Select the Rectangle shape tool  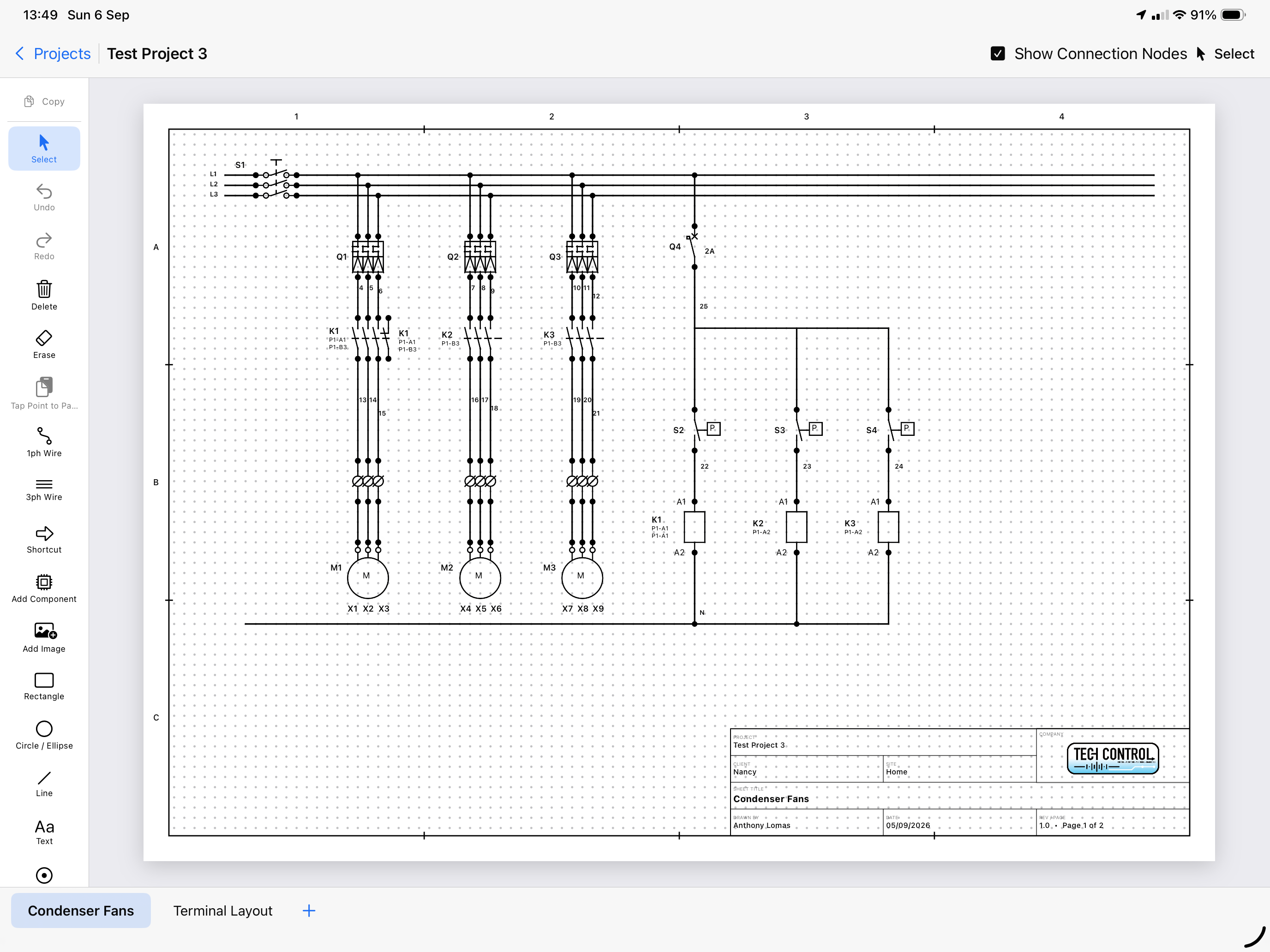pyautogui.click(x=44, y=686)
